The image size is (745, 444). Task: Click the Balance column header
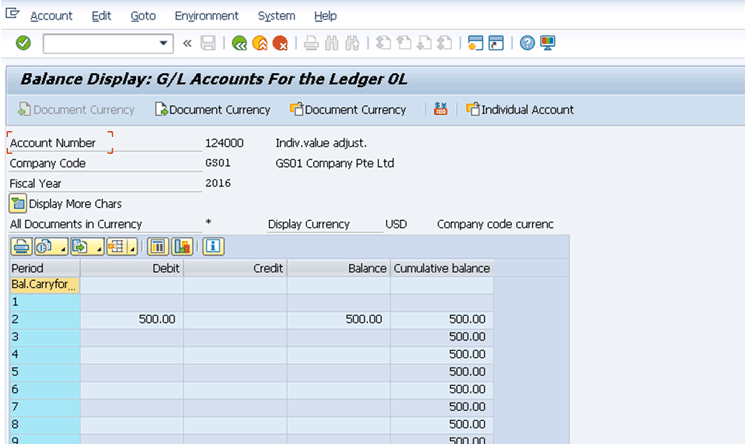pos(339,268)
